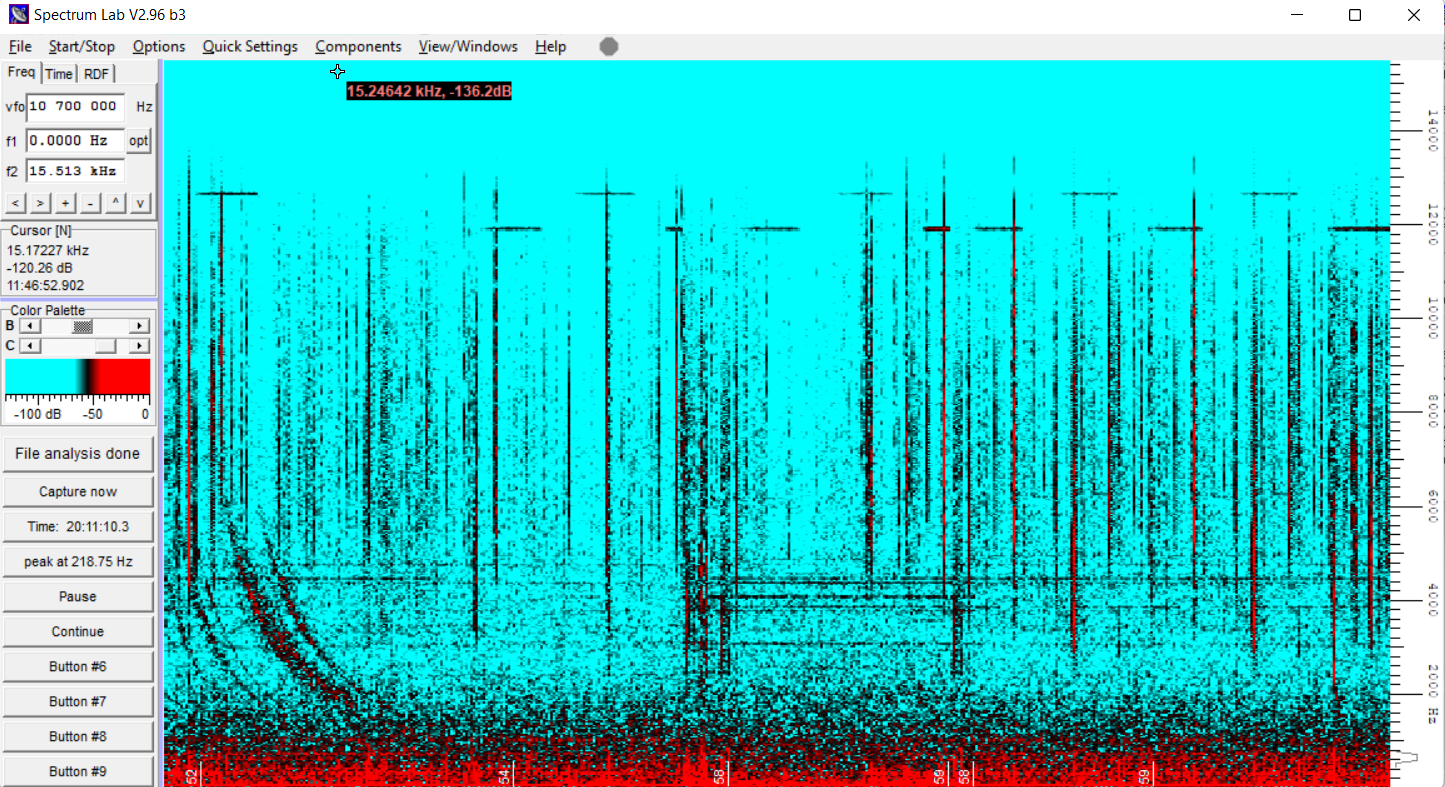Screen dimensions: 1445x787
Task: Click the '^' up arrow button
Action: pos(115,203)
